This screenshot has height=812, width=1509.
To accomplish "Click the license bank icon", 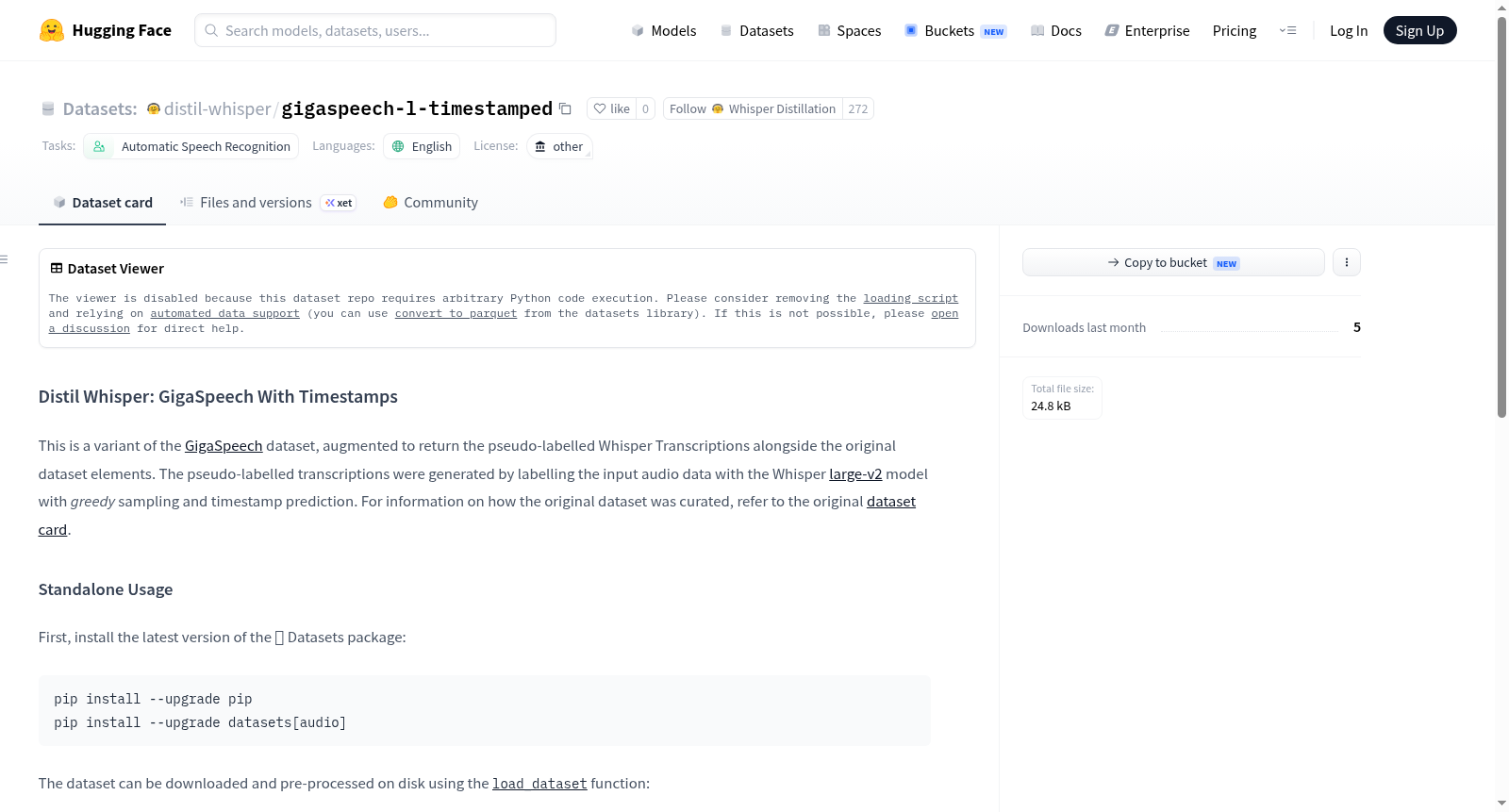I will pyautogui.click(x=540, y=146).
